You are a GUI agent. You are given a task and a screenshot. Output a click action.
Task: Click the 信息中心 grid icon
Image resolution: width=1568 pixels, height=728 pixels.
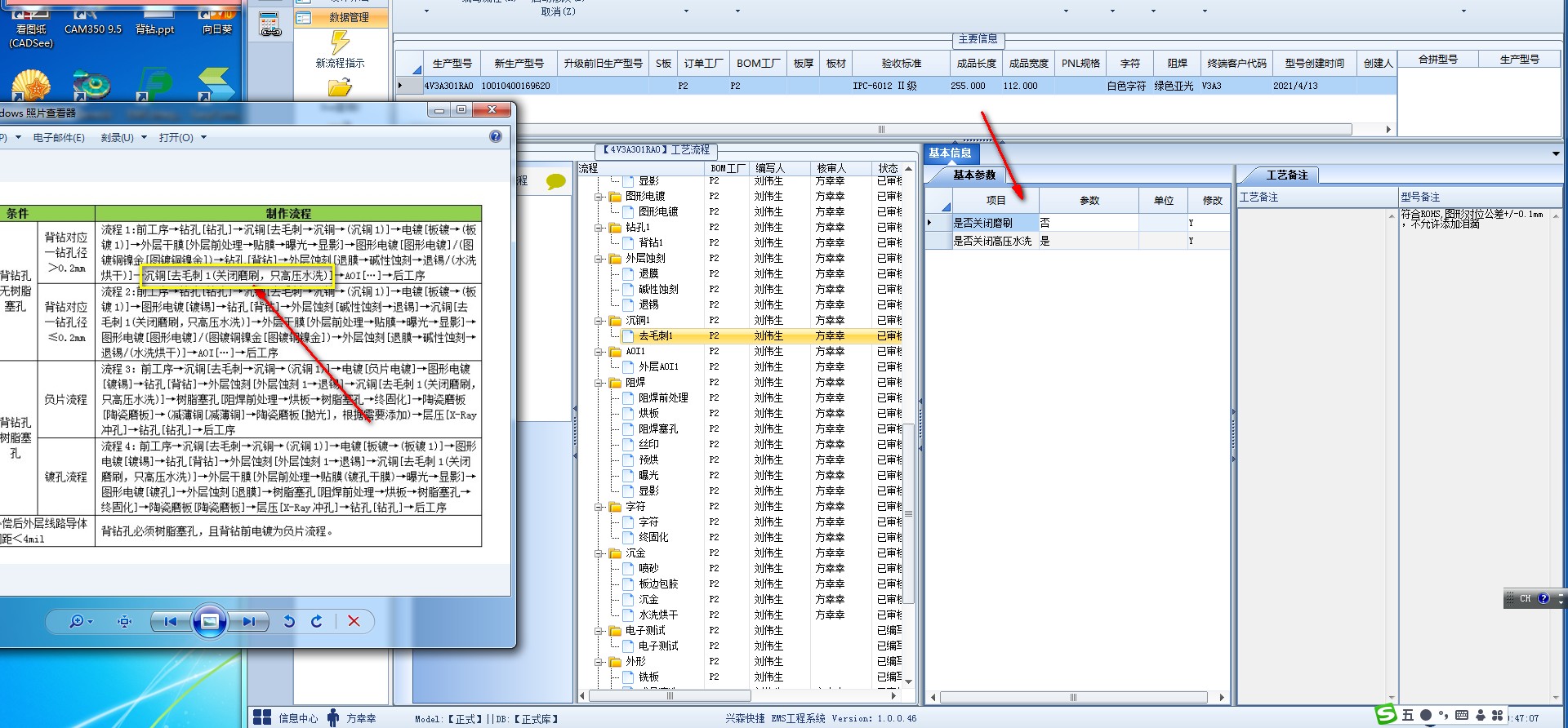tap(262, 717)
